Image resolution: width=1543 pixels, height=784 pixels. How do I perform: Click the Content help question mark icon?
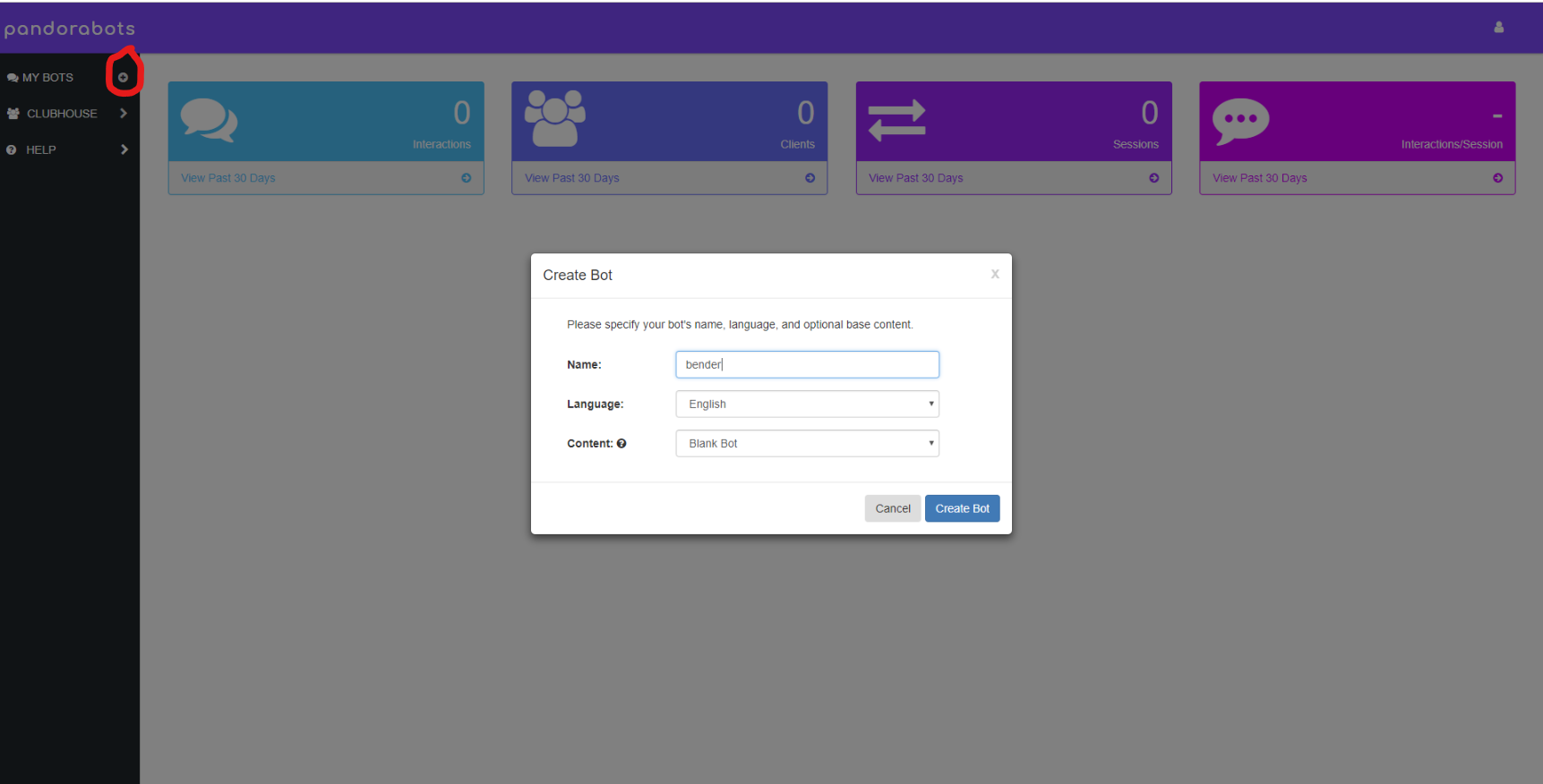pos(621,444)
